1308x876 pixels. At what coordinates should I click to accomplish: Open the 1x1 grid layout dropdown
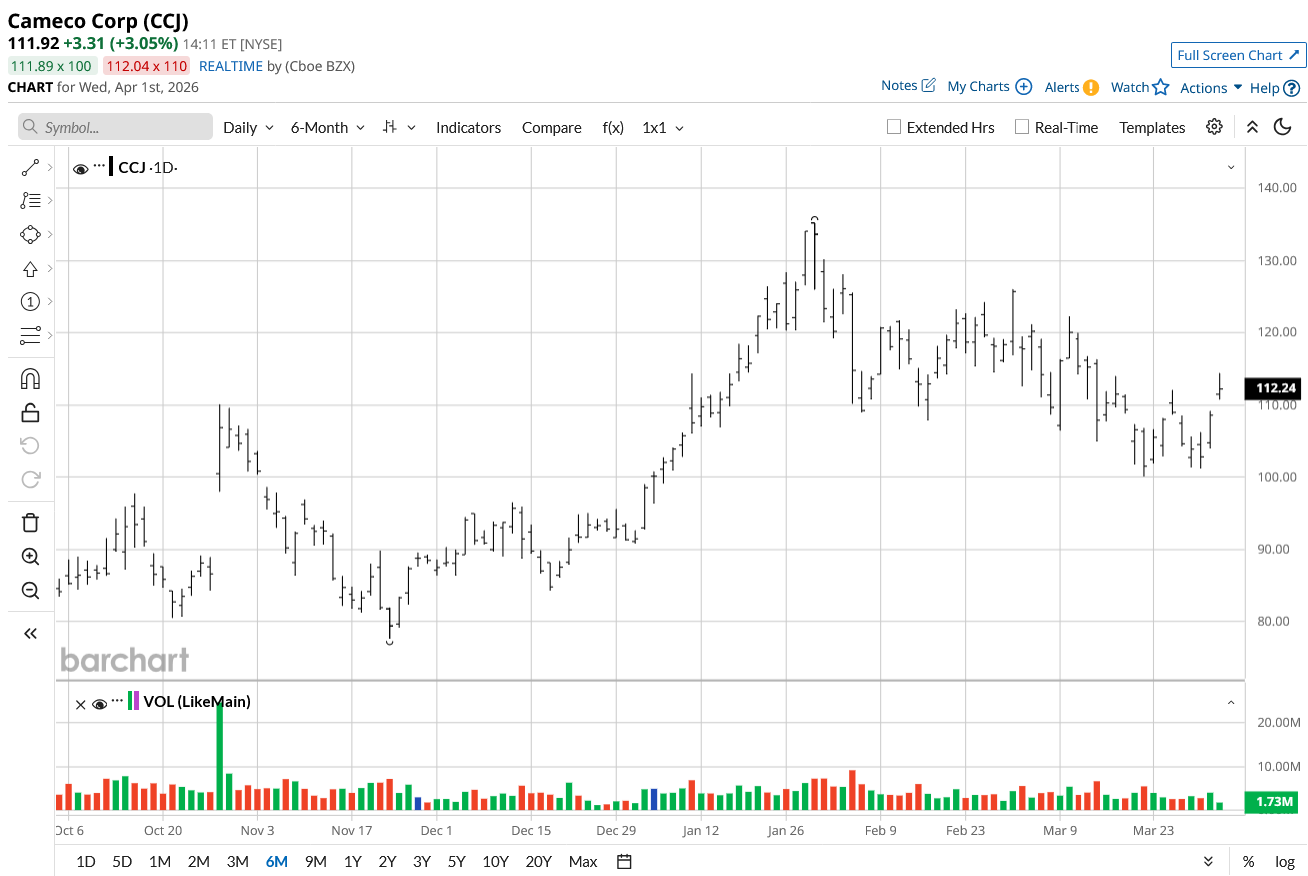[663, 127]
